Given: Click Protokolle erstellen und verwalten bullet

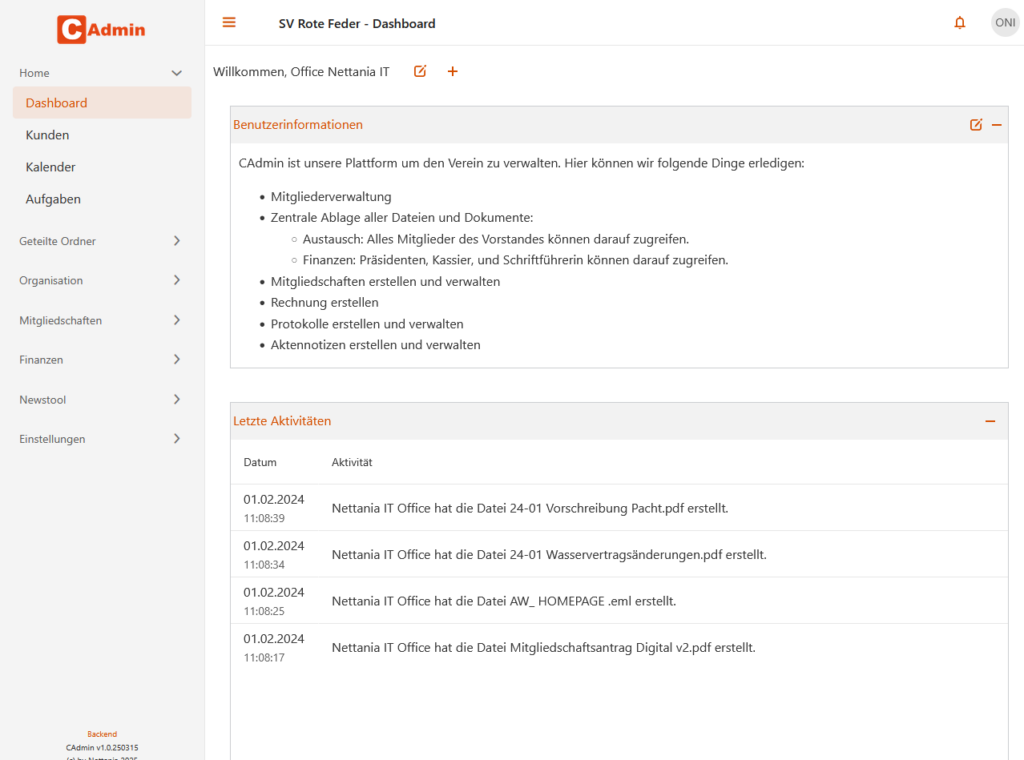Looking at the screenshot, I should point(367,324).
